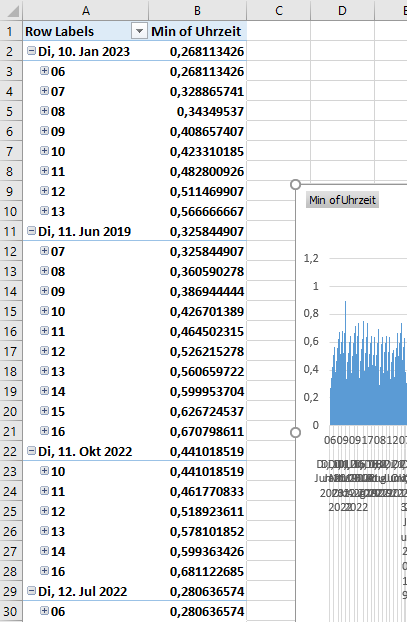Click cell with value 0,408657407
The width and height of the screenshot is (407, 622).
click(x=198, y=131)
